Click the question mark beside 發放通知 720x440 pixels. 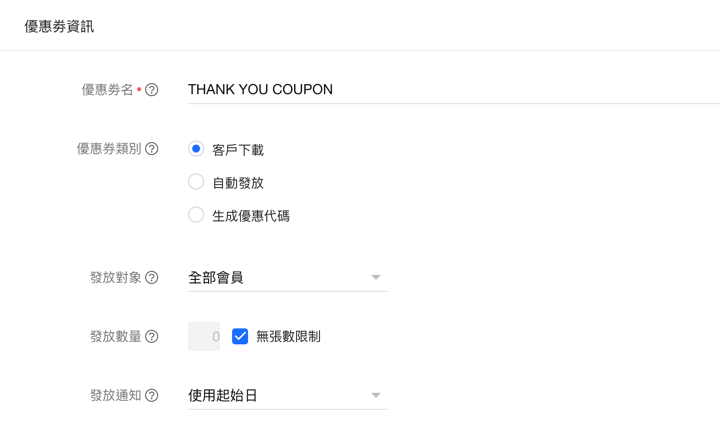click(x=152, y=396)
